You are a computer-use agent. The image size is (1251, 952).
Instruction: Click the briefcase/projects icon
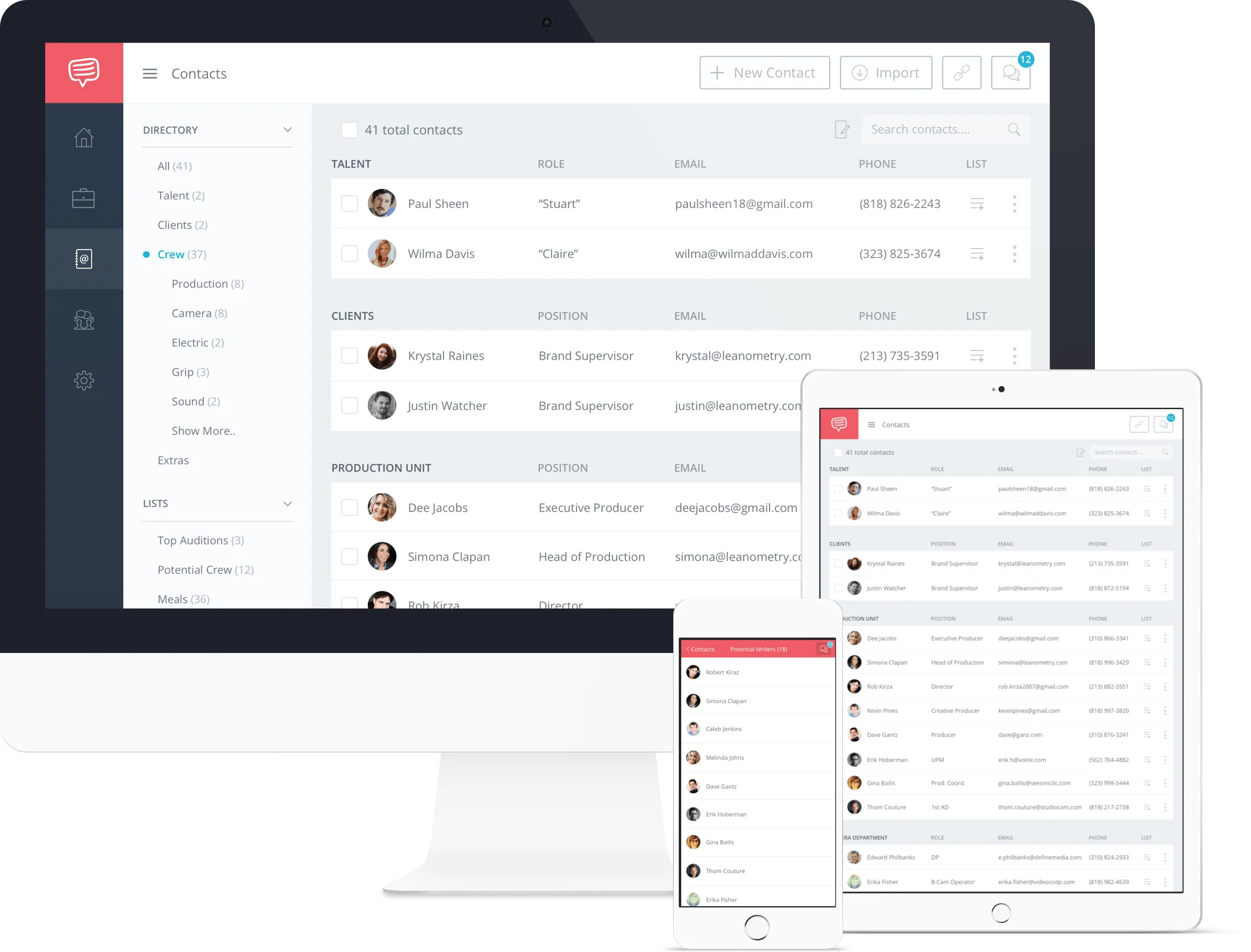pos(84,198)
